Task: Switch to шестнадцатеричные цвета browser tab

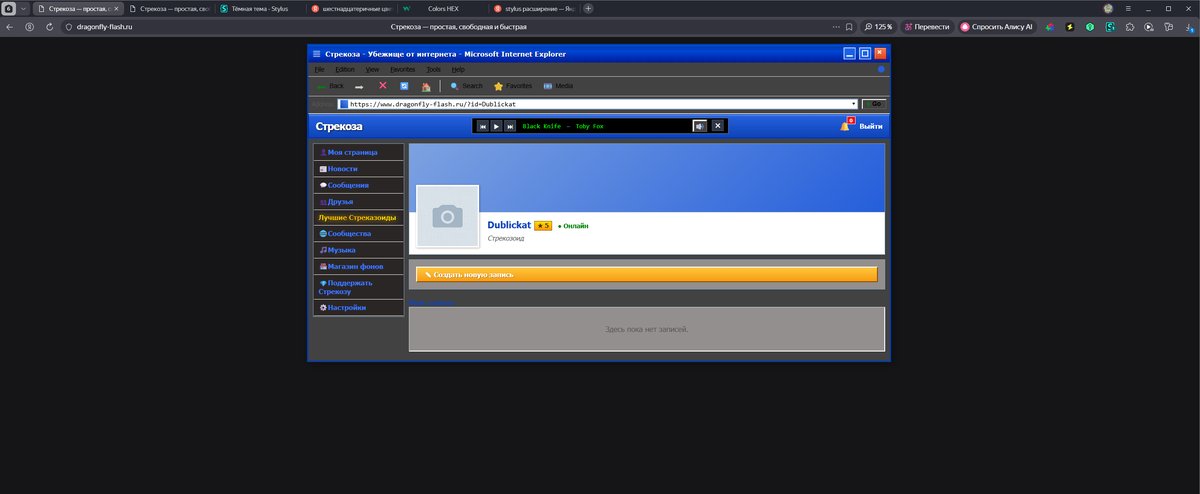Action: (x=351, y=8)
